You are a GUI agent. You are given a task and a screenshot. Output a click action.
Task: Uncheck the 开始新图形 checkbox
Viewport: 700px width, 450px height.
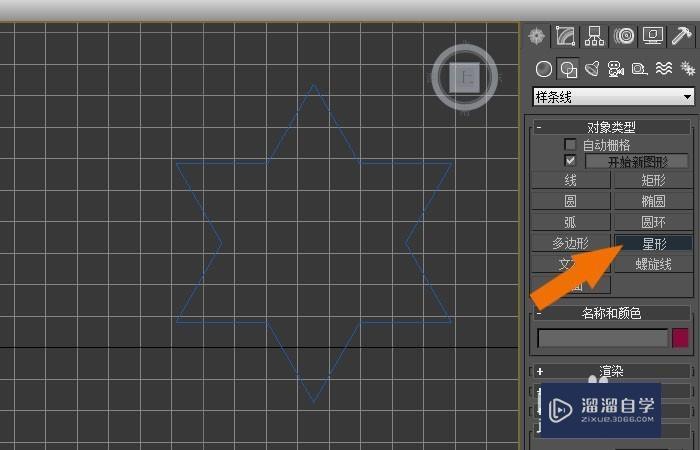[570, 160]
